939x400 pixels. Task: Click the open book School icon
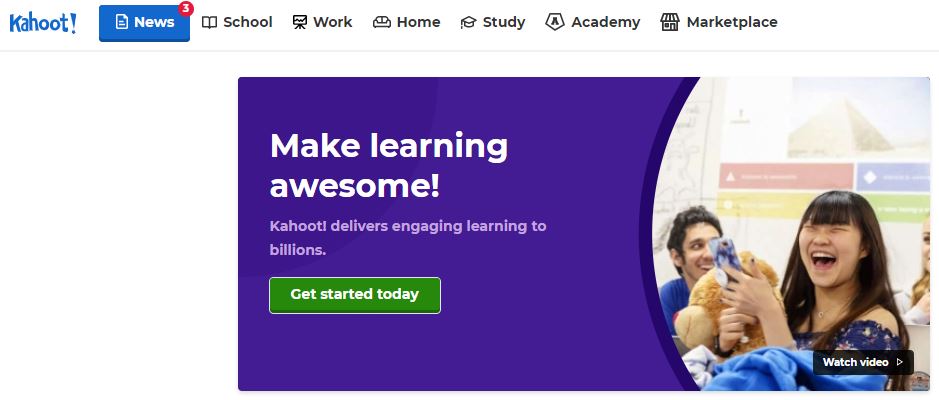point(209,23)
